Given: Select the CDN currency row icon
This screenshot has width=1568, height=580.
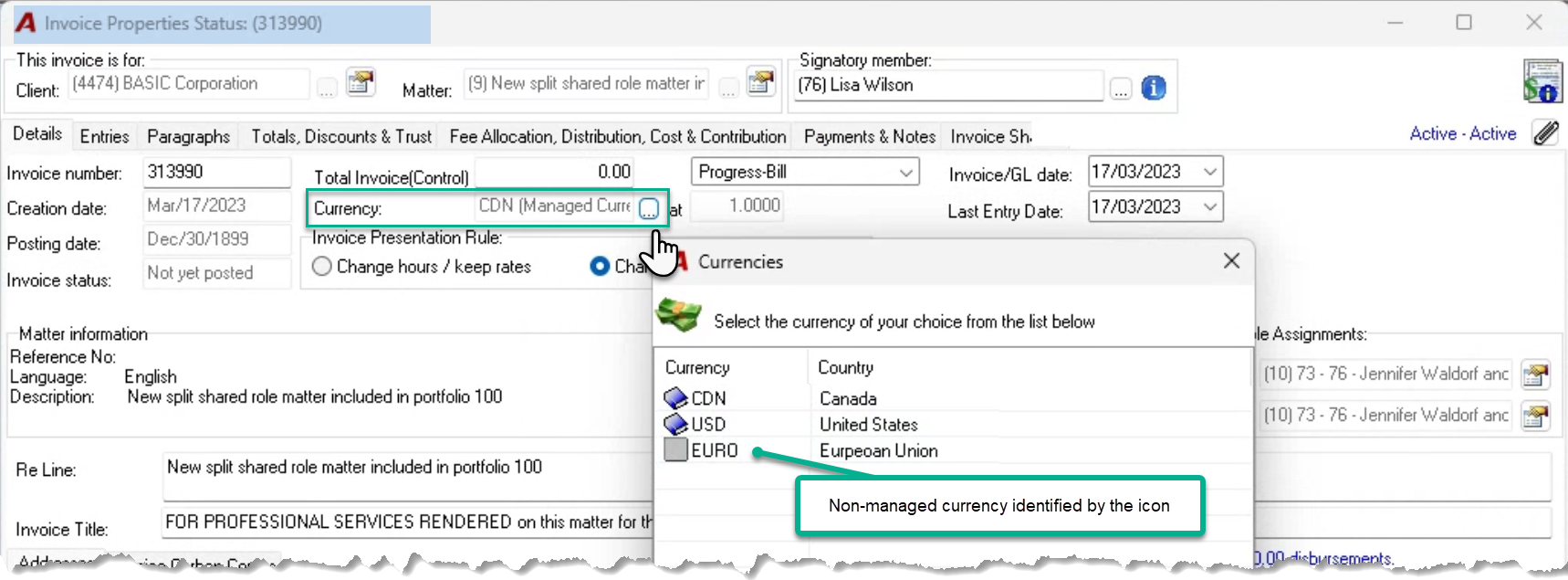Looking at the screenshot, I should click(x=675, y=398).
